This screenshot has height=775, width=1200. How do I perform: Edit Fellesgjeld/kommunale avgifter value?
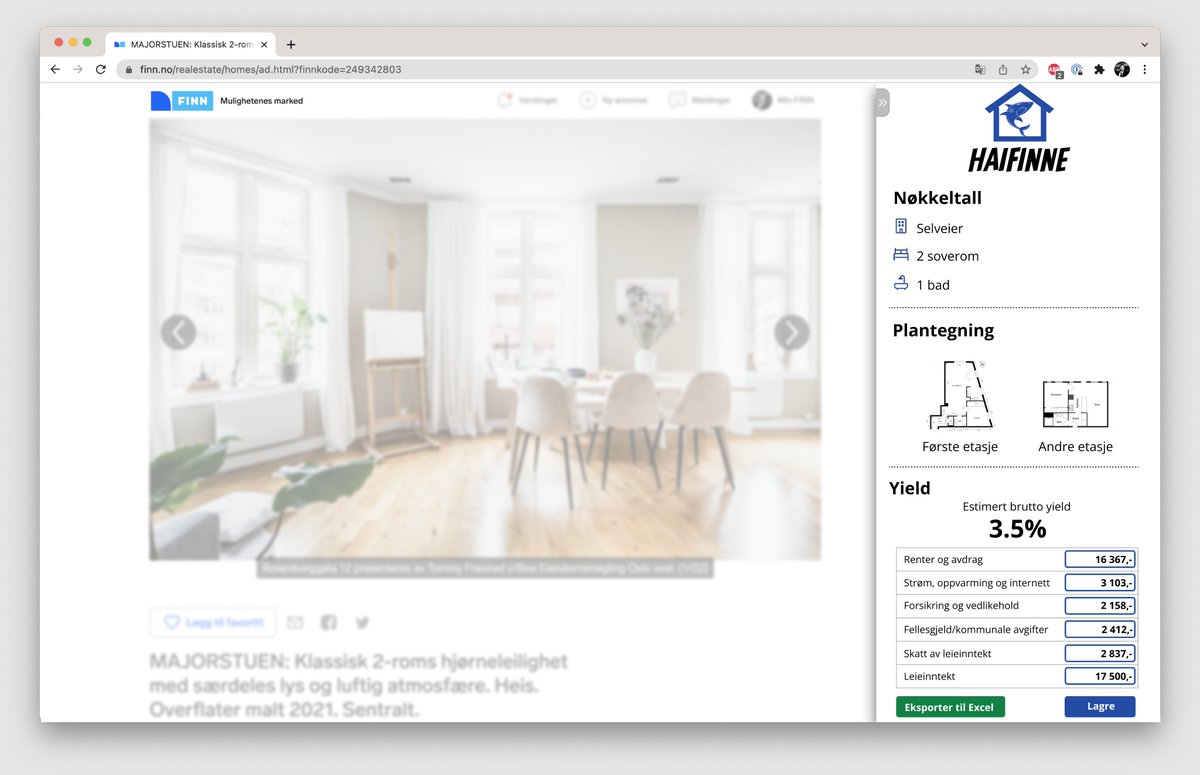[x=1100, y=630]
